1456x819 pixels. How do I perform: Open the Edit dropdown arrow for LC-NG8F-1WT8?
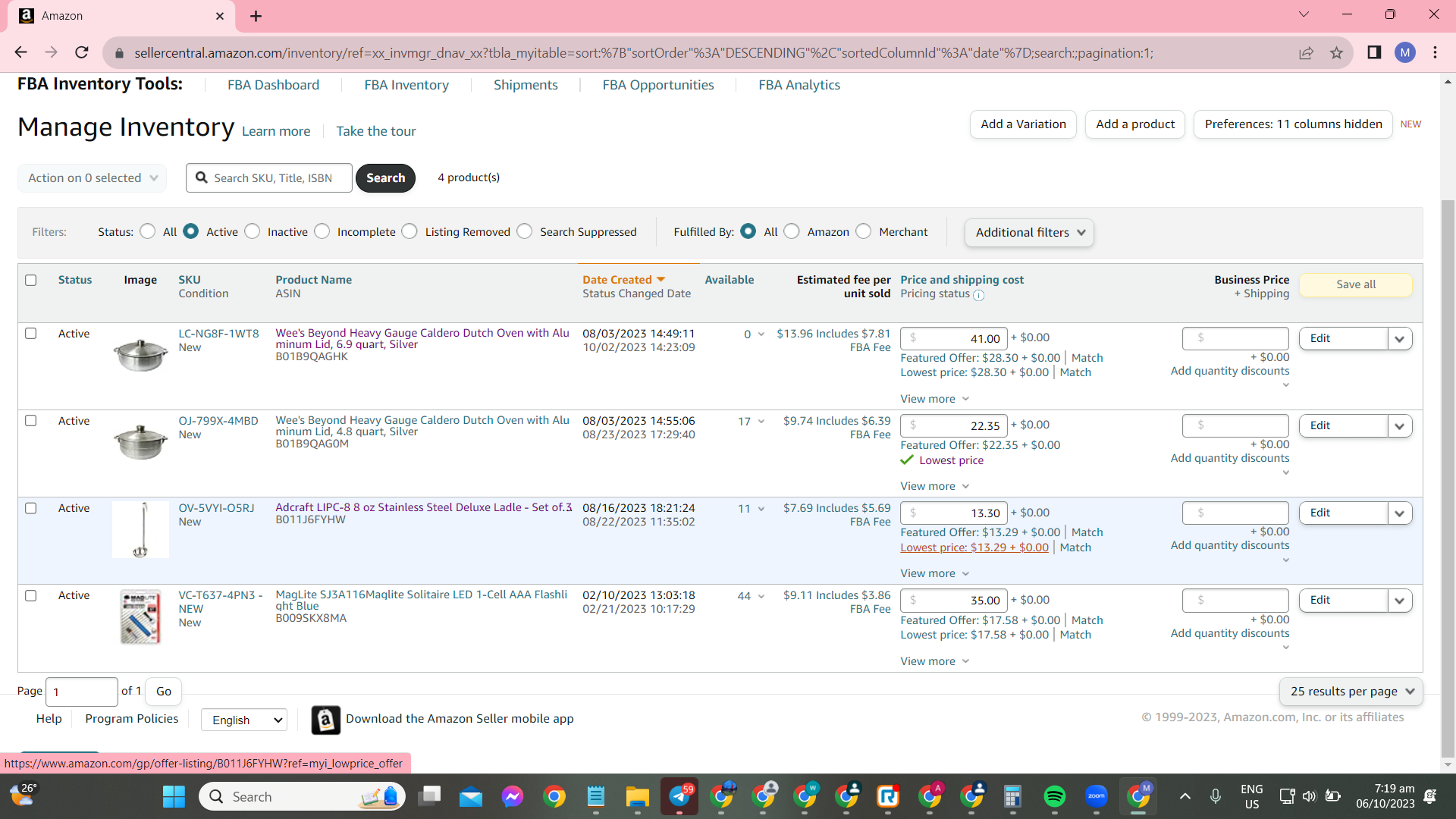coord(1399,339)
